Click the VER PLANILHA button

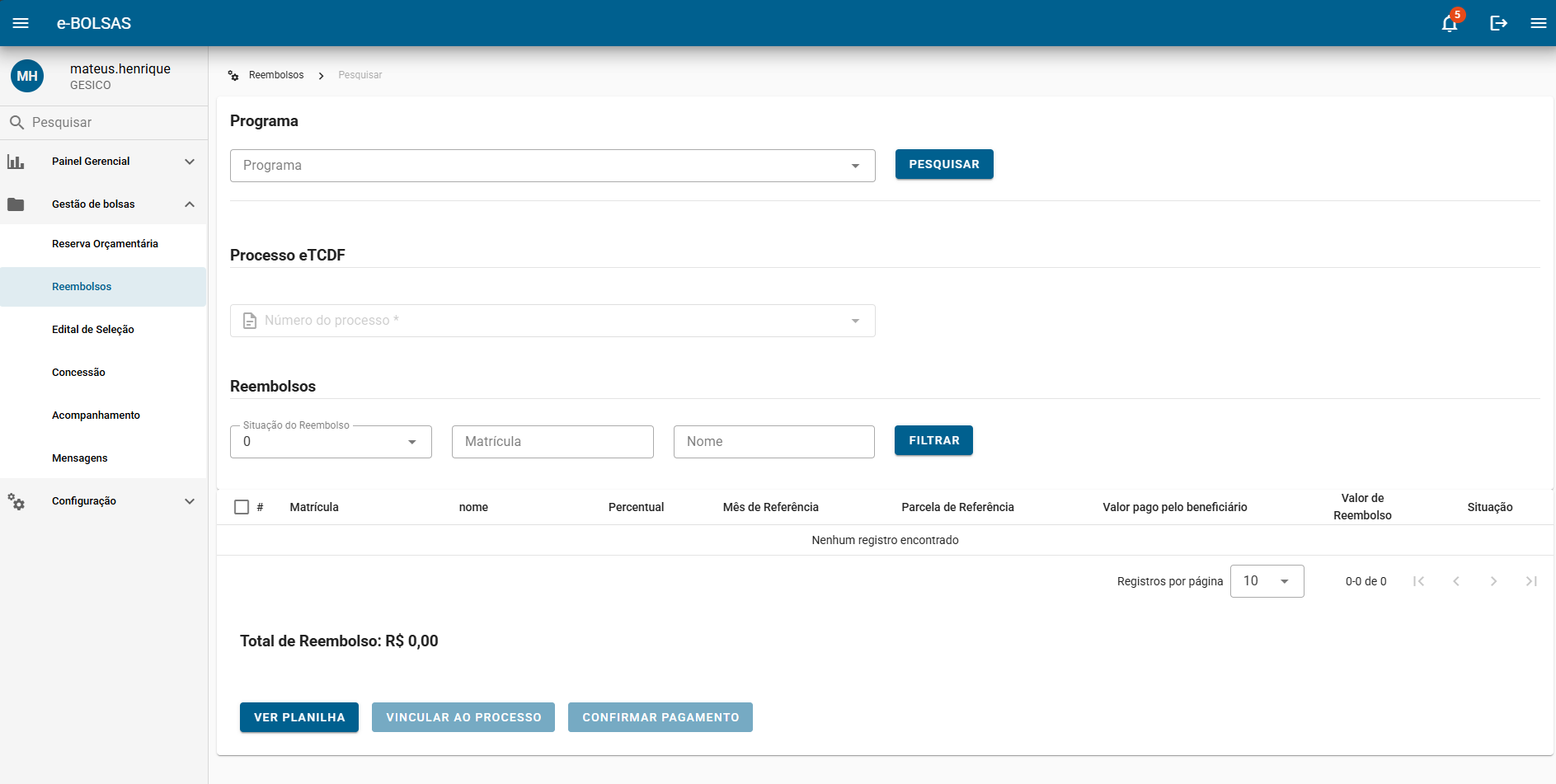pos(299,717)
